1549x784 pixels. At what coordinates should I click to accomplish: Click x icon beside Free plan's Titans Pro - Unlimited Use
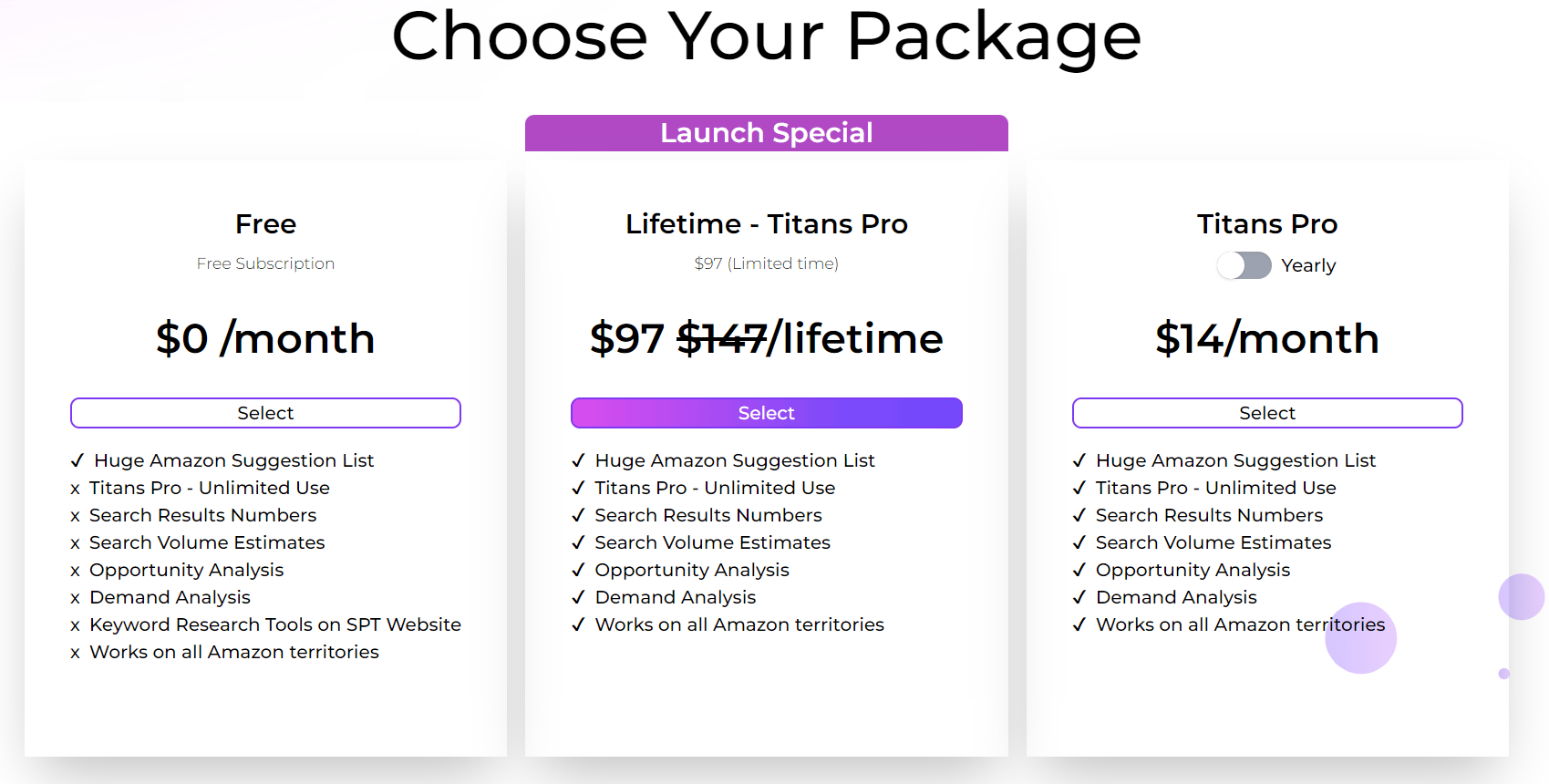pyautogui.click(x=76, y=490)
